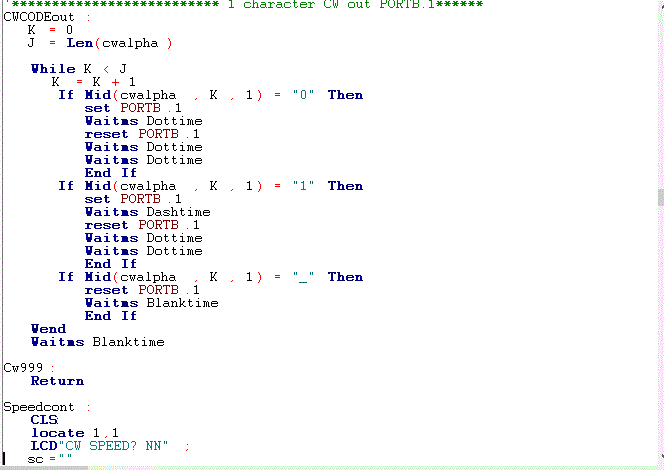Click the "1" string in second If
Image resolution: width=664 pixels, height=470 pixels.
(x=303, y=186)
